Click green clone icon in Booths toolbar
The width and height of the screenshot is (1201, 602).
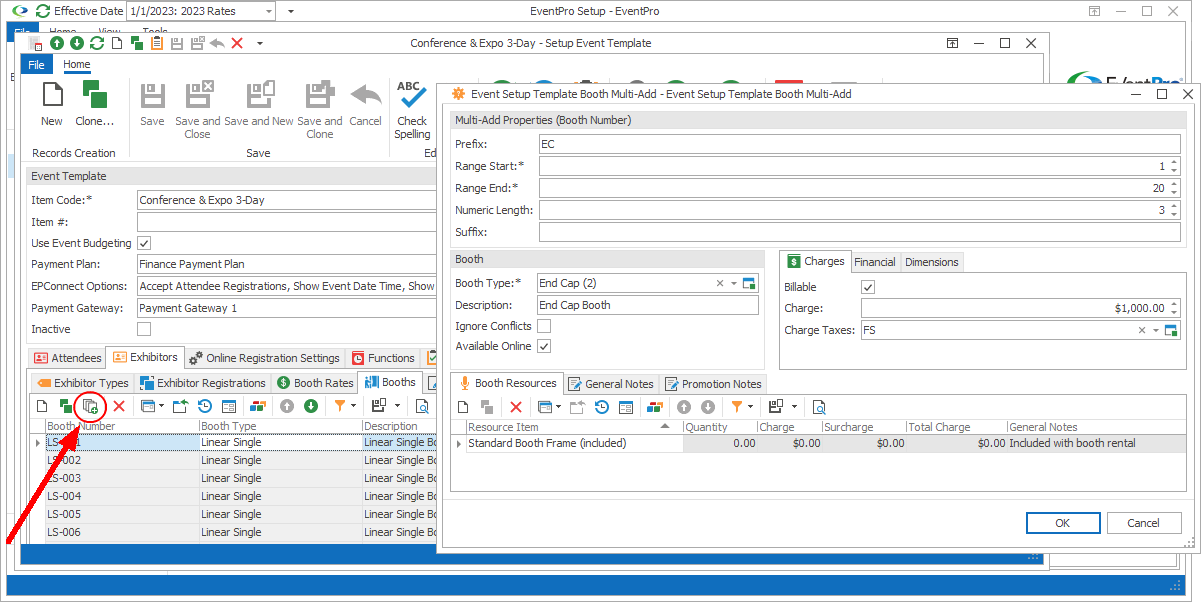[x=65, y=406]
